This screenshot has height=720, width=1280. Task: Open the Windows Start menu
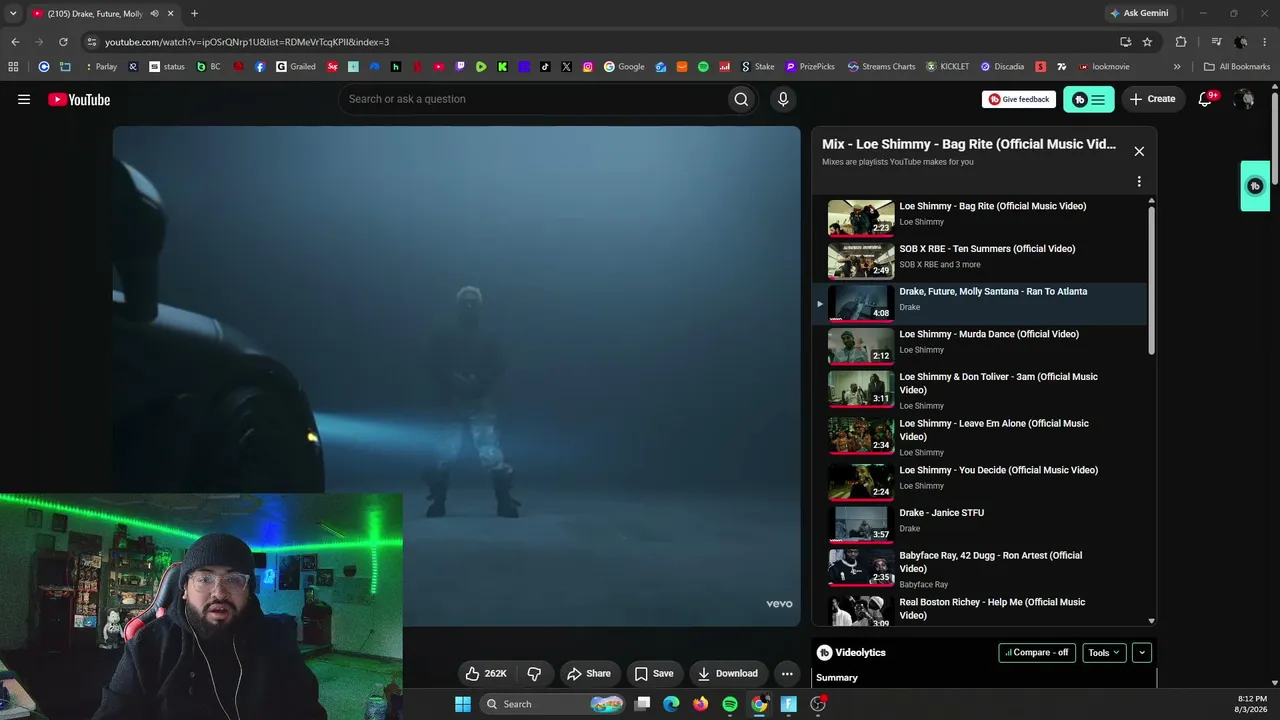(463, 704)
